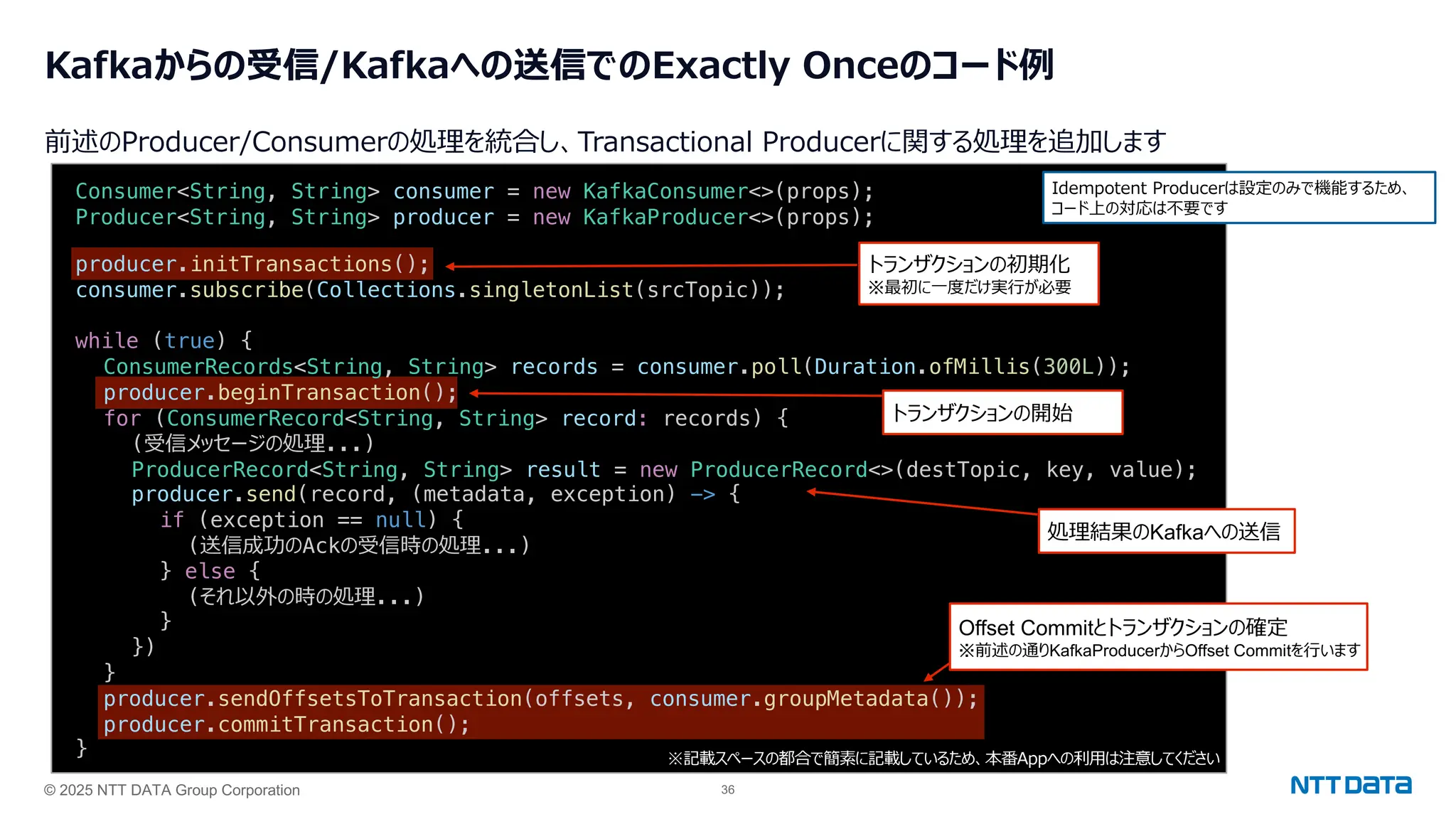Image resolution: width=1456 pixels, height=819 pixels.
Task: Click the NTT DATA logo
Action: [1350, 785]
